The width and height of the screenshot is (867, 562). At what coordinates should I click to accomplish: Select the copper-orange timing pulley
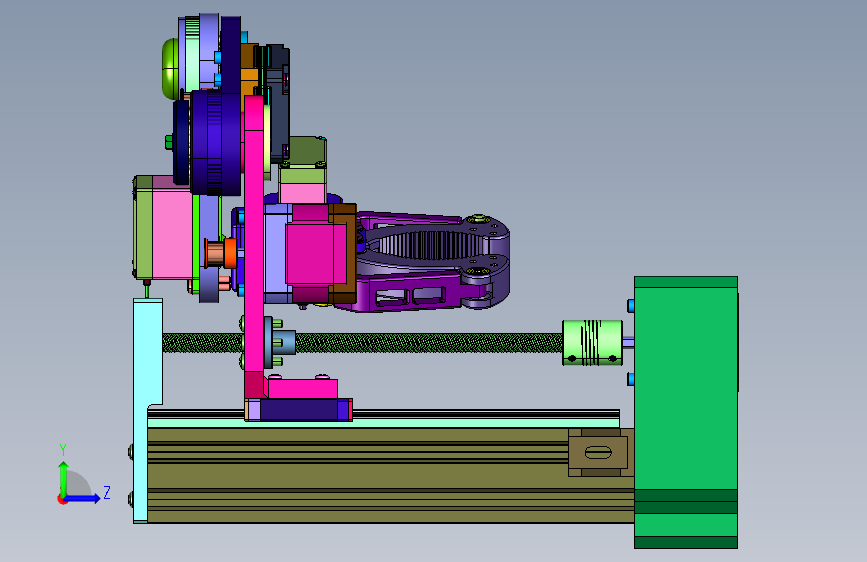(x=221, y=253)
